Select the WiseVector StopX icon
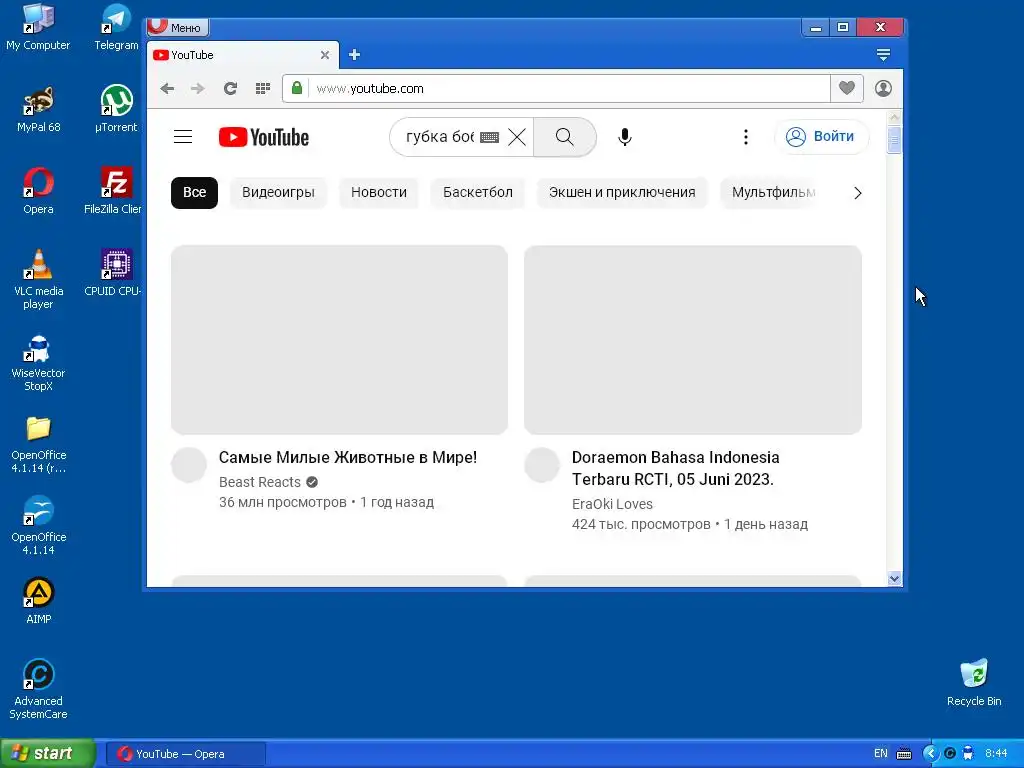The height and width of the screenshot is (768, 1024). [38, 362]
